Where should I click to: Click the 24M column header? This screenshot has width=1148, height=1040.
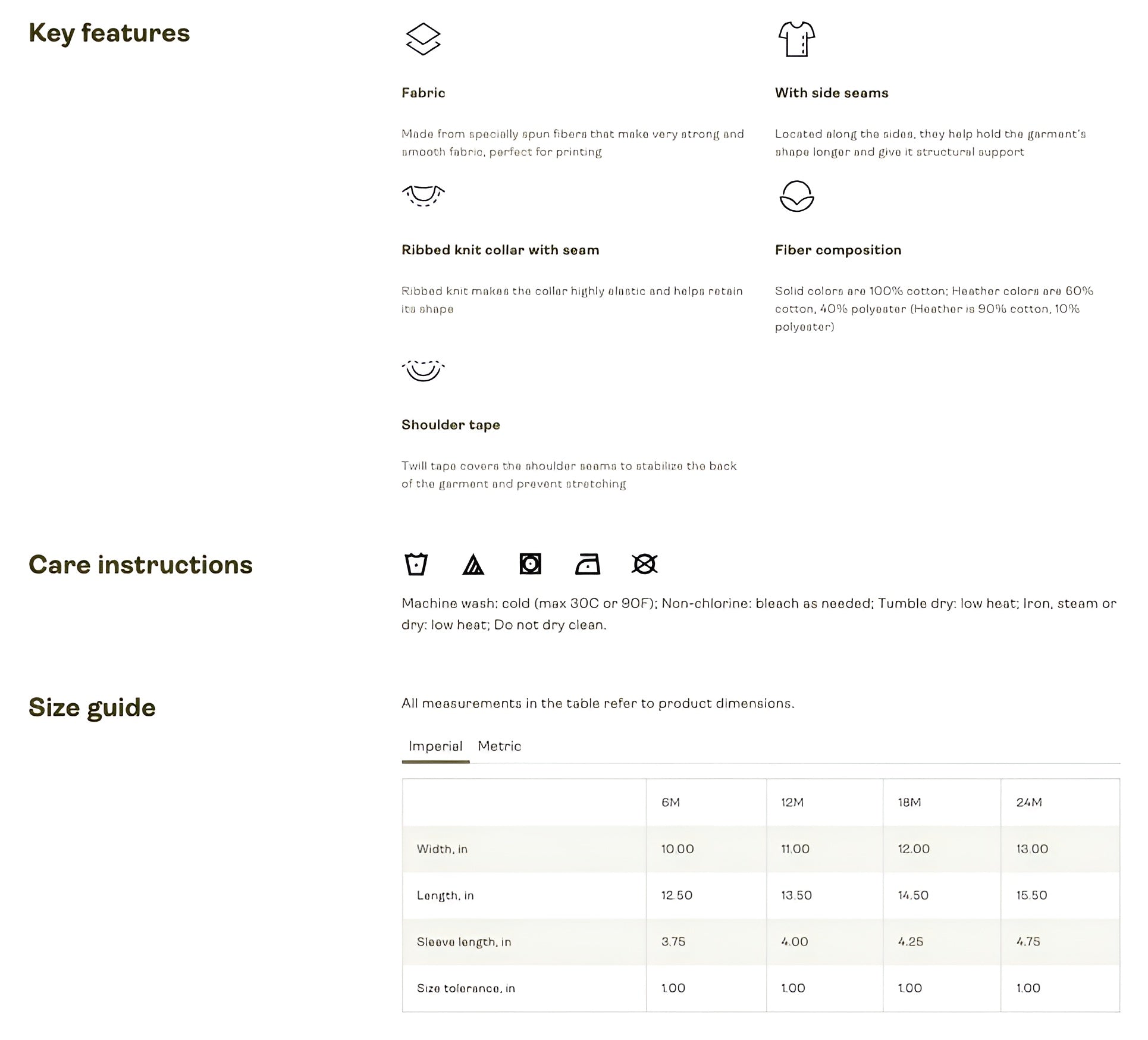coord(1028,802)
